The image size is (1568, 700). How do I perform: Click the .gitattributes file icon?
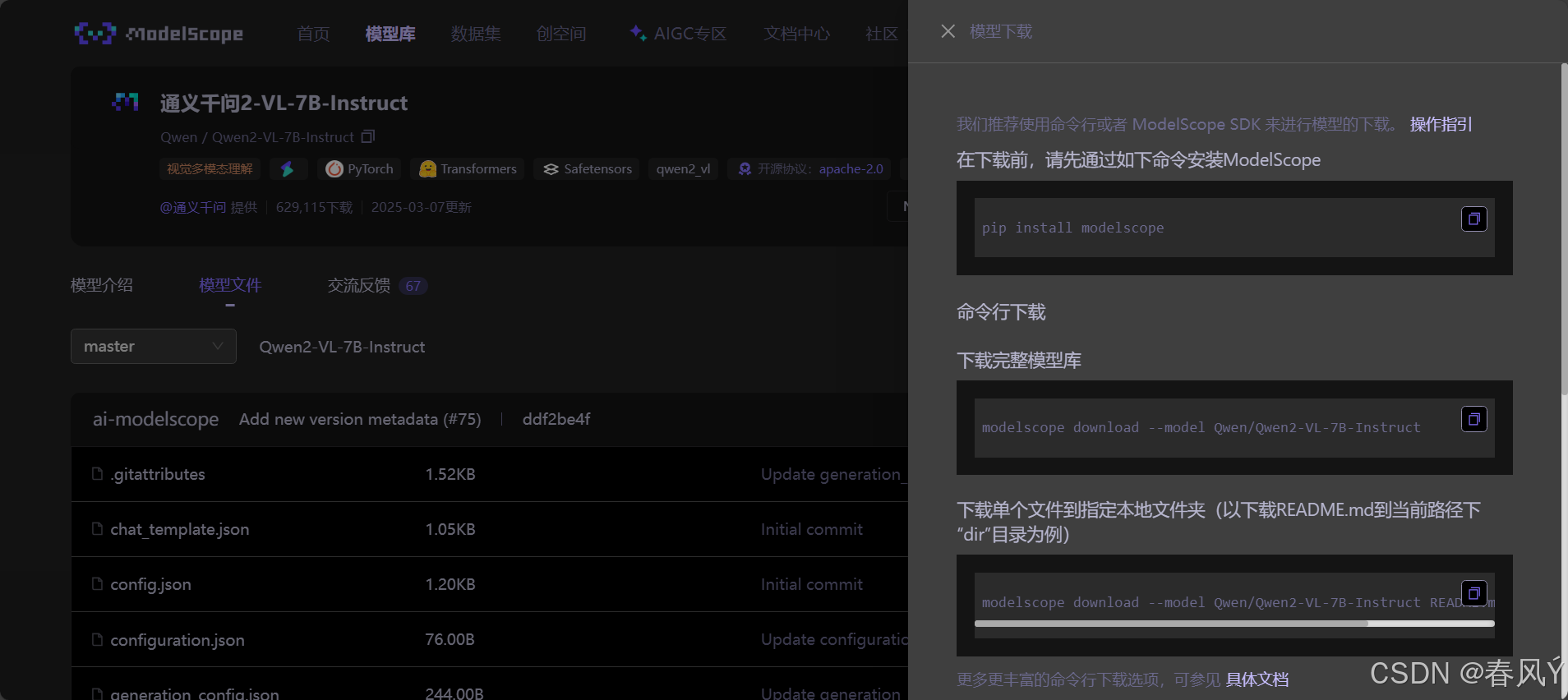click(98, 474)
